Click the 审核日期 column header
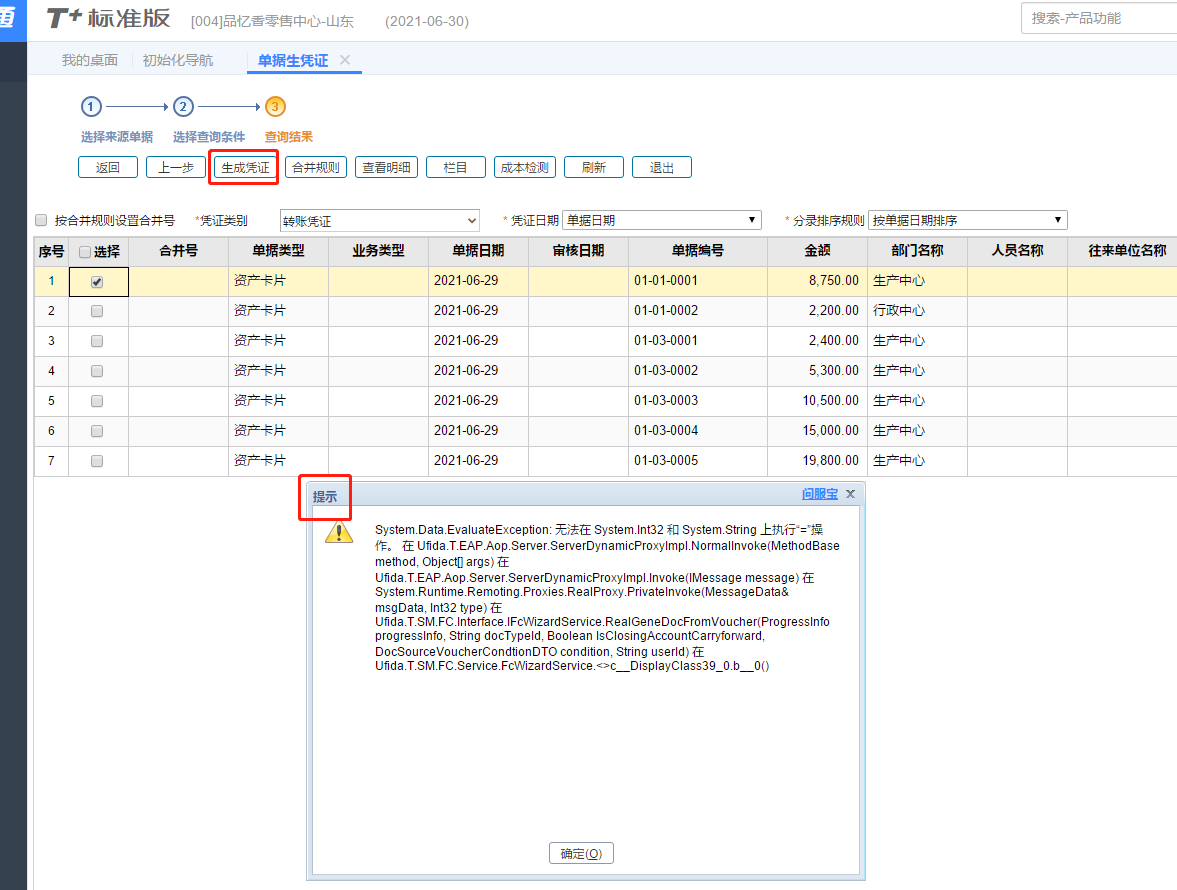 coord(578,251)
